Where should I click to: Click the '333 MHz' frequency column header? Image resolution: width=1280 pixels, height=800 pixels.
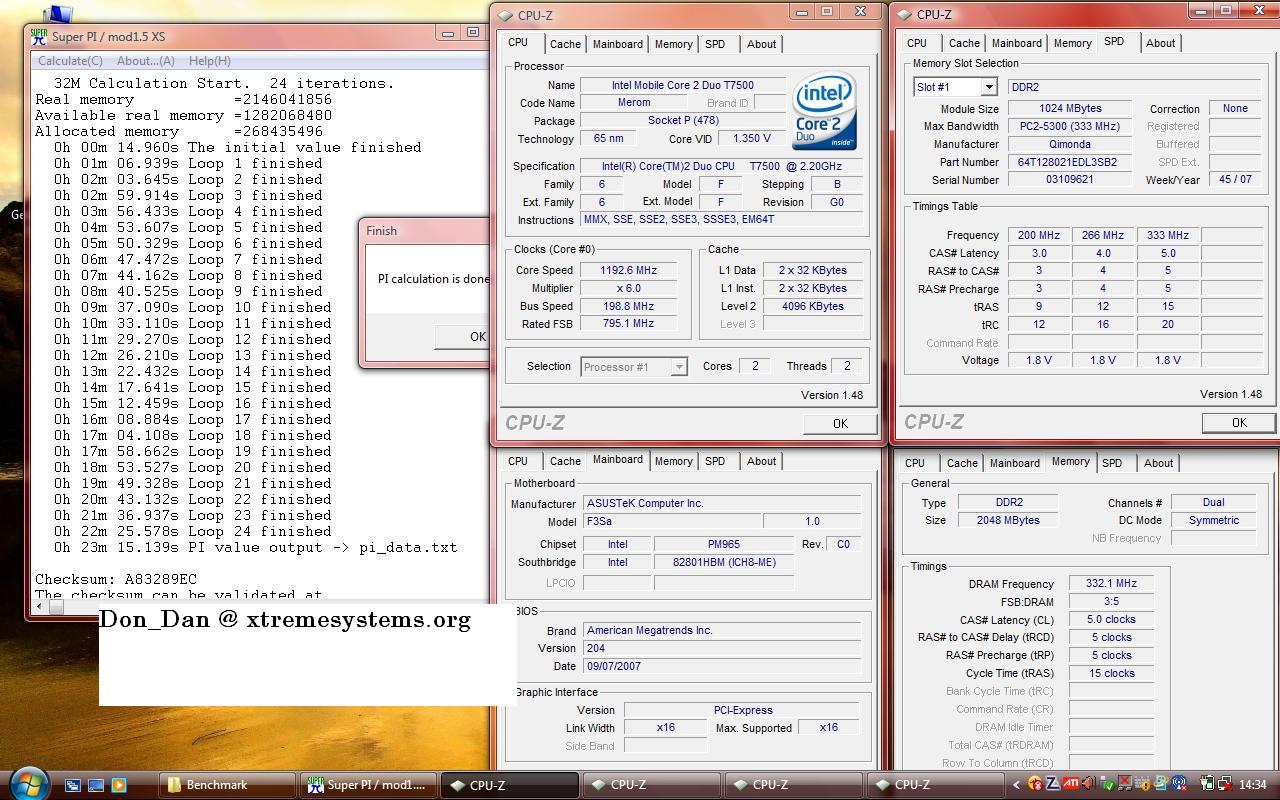(x=1167, y=235)
